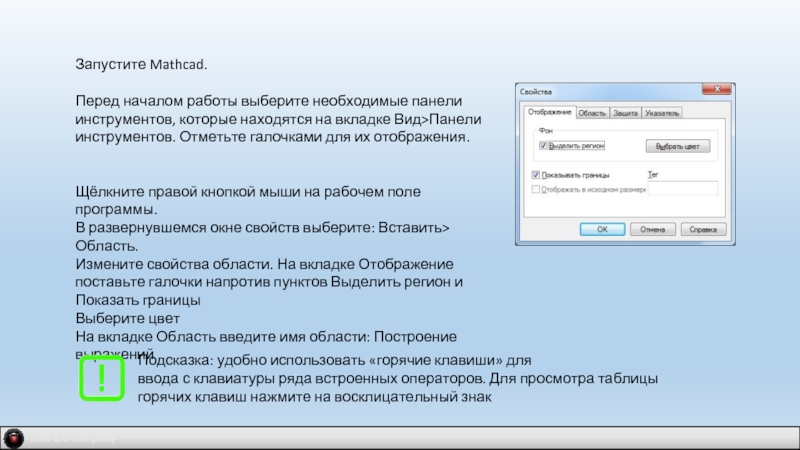This screenshot has height=450, width=800.
Task: Click the text 'Показать границы'
Action: [138, 300]
